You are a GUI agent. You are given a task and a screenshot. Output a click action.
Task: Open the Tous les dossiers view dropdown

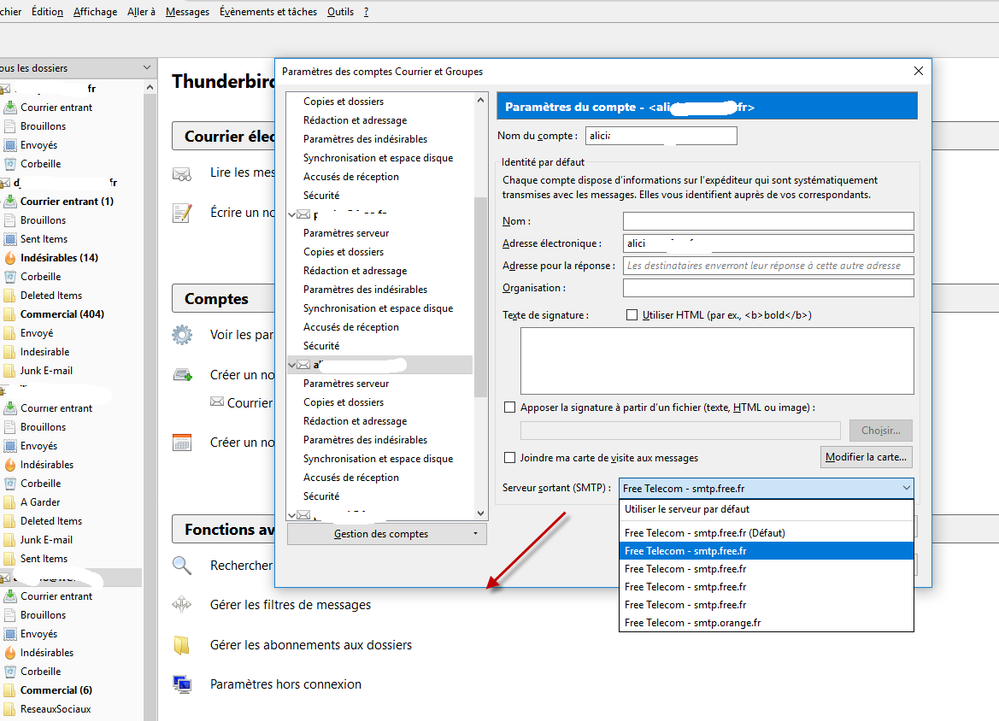tap(147, 68)
